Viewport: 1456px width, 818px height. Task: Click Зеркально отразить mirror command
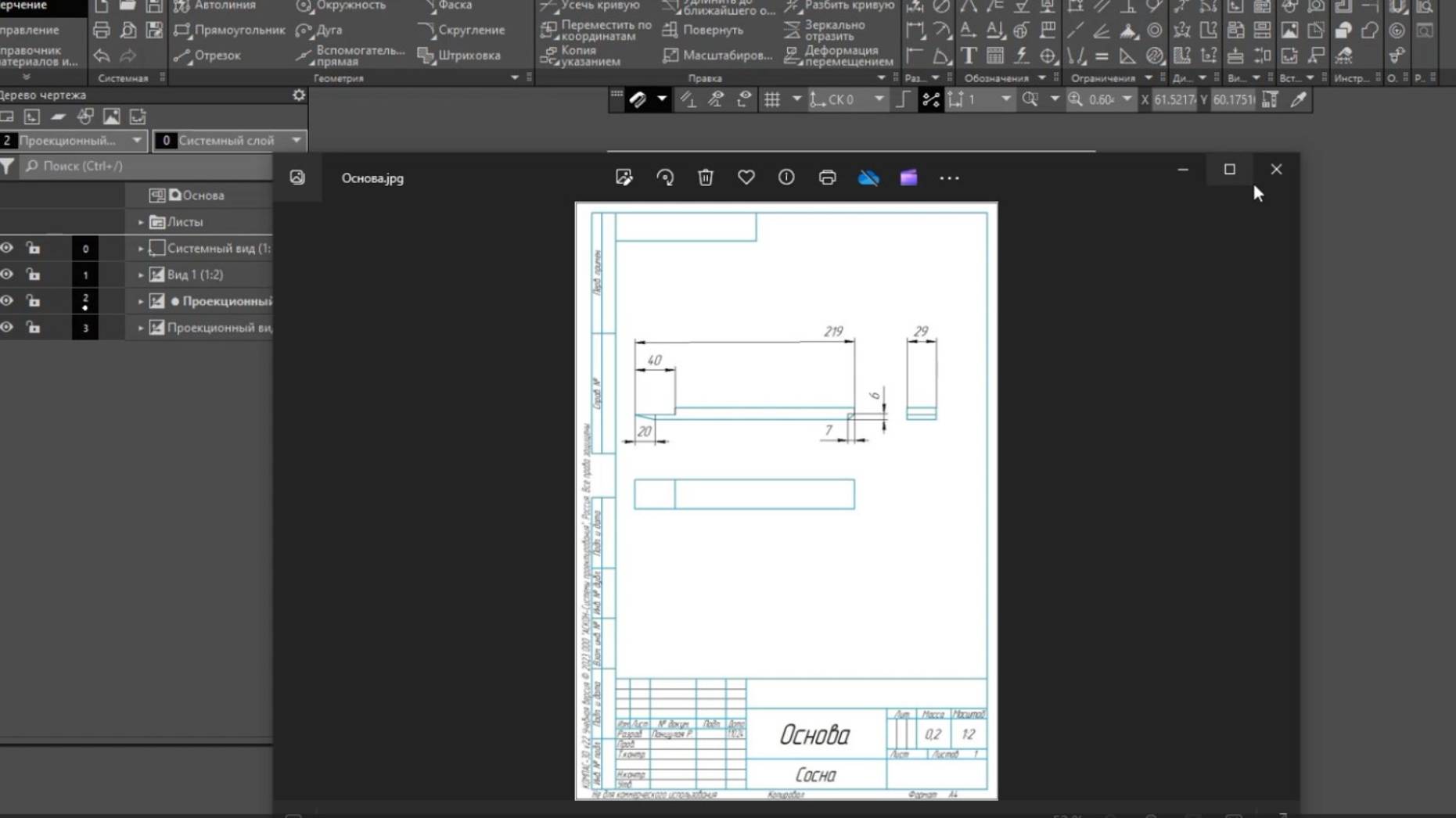[x=825, y=30]
